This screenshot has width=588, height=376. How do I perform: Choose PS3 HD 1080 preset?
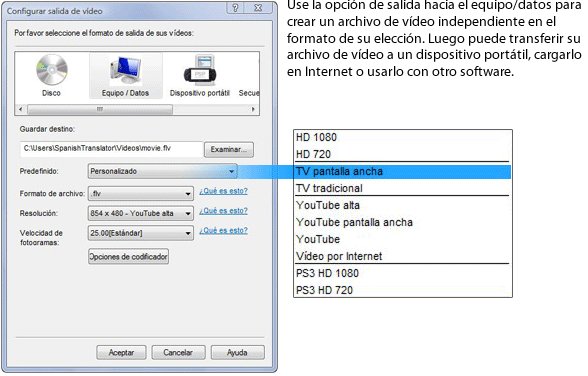[402, 273]
